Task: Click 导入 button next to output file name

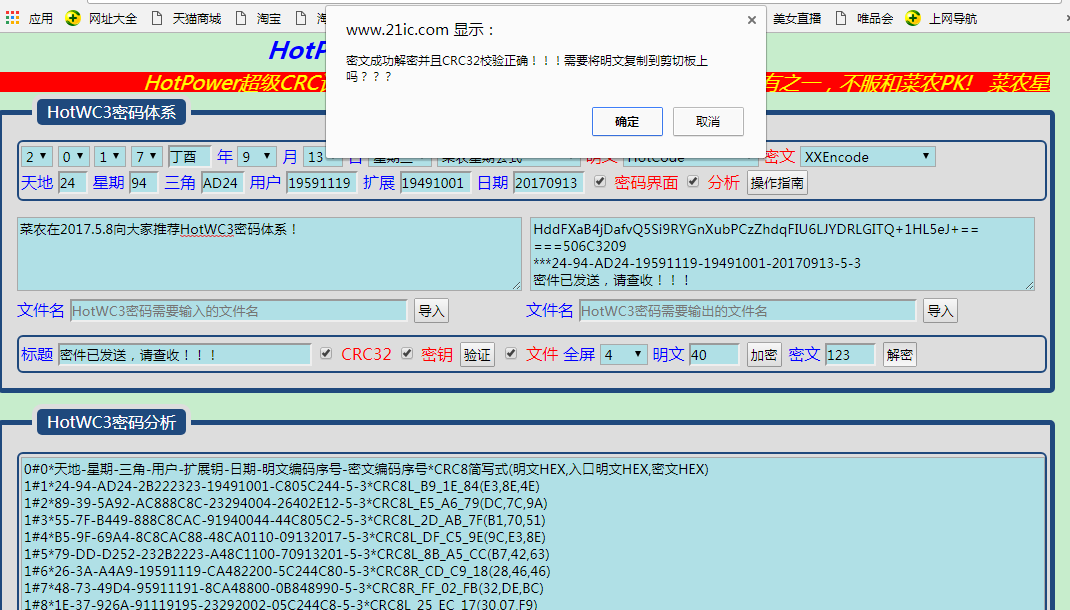Action: click(940, 310)
